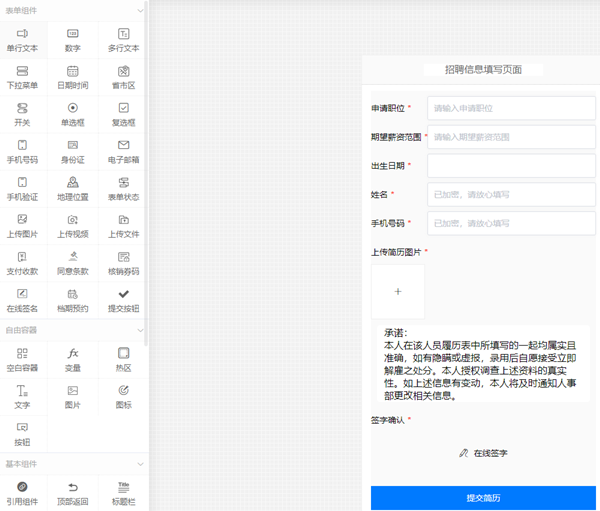Viewport: 600px width, 511px height.
Task: Select the 顶部返回 back-to-top component
Action: [x=73, y=493]
